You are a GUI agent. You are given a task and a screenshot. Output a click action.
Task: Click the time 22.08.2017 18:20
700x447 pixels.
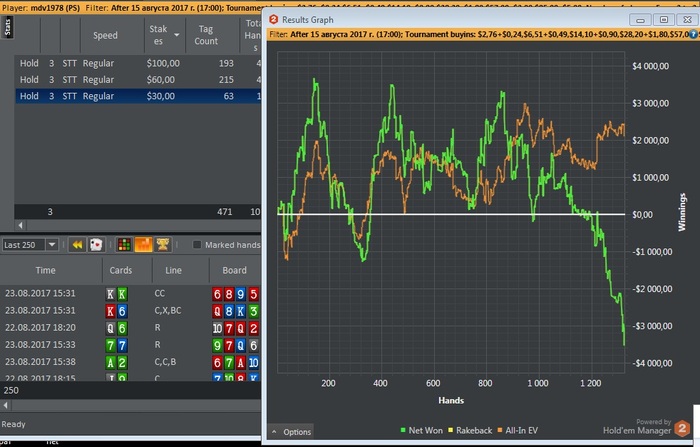40,327
